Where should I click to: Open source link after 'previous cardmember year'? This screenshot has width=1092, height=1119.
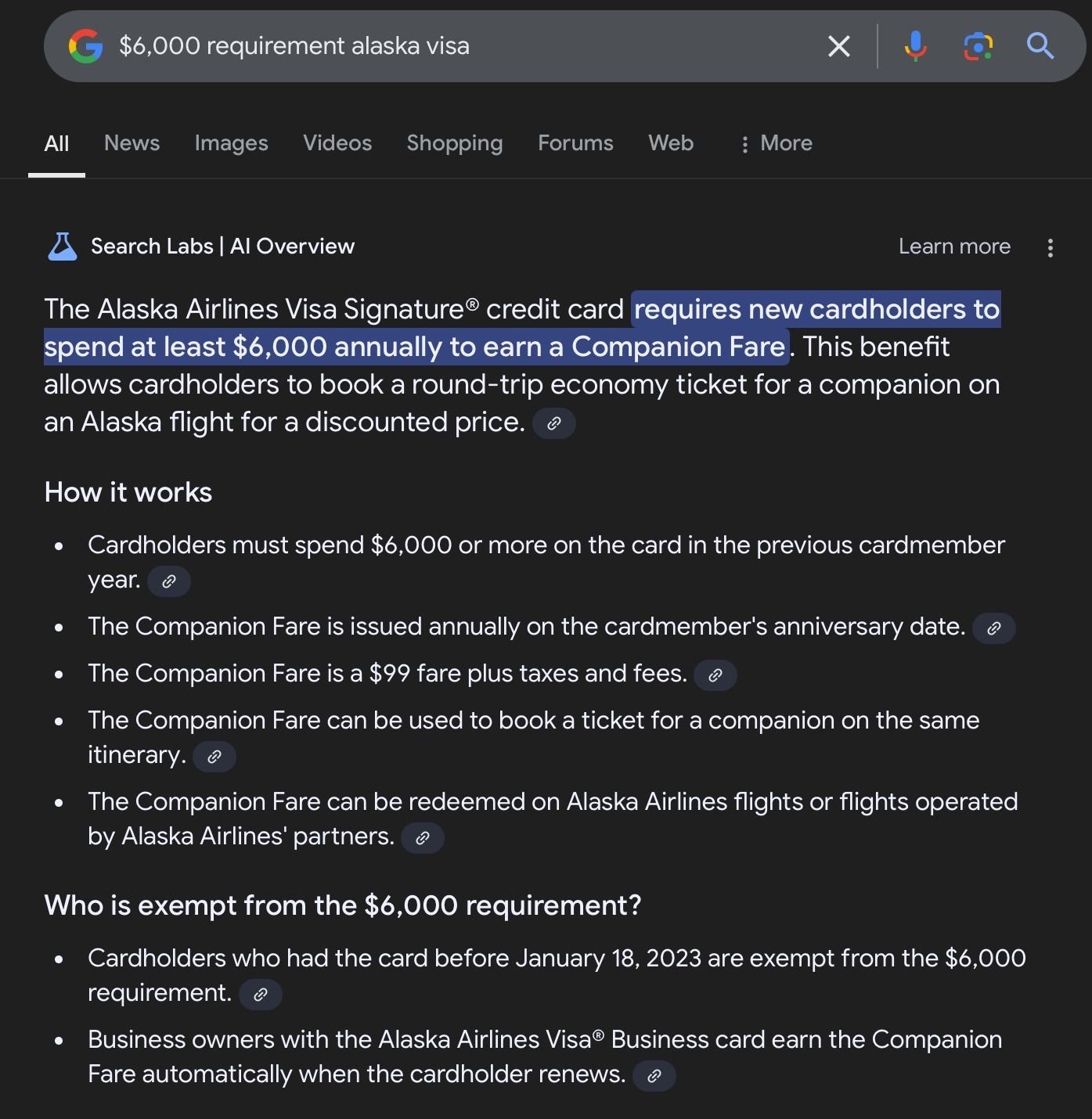[168, 581]
